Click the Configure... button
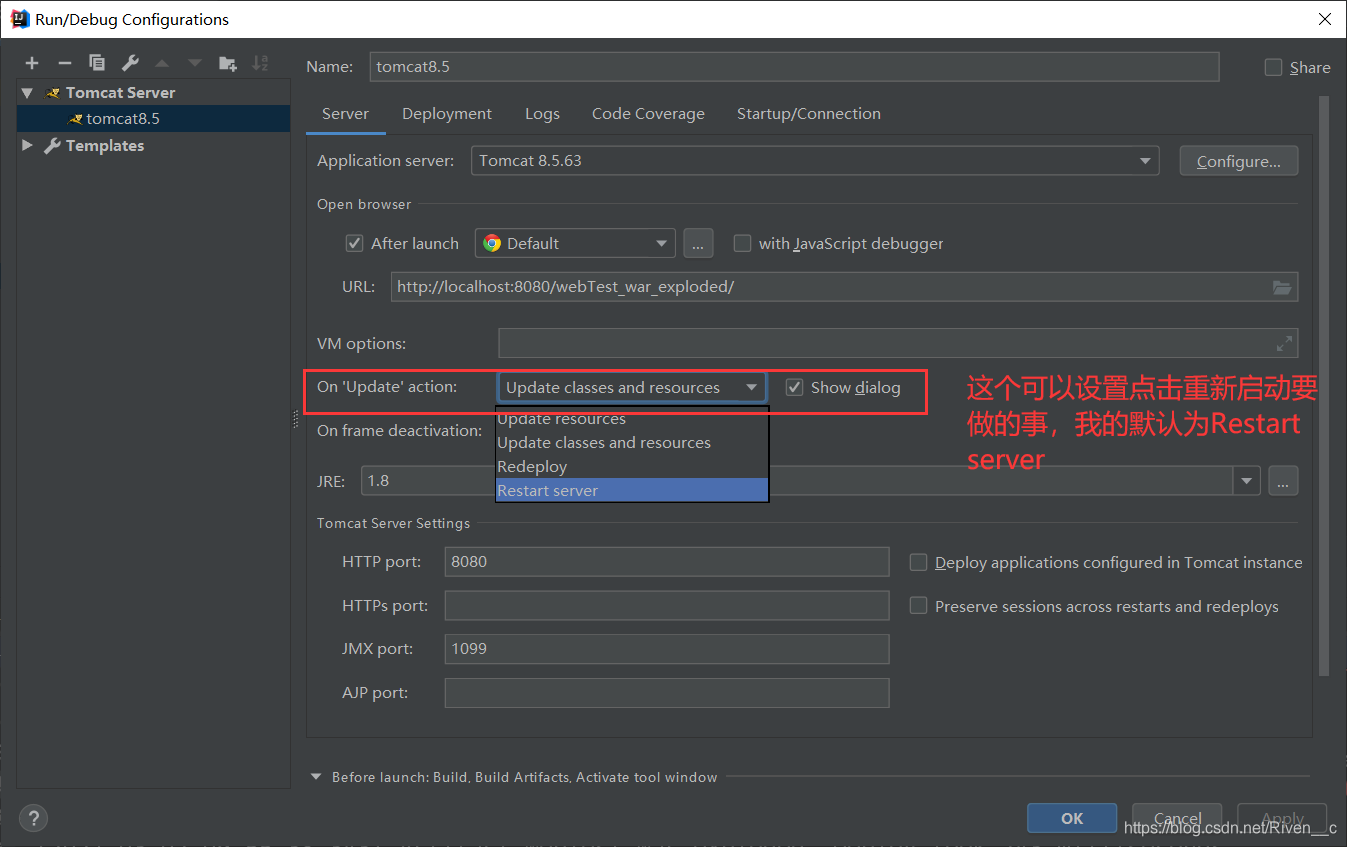 pyautogui.click(x=1238, y=161)
